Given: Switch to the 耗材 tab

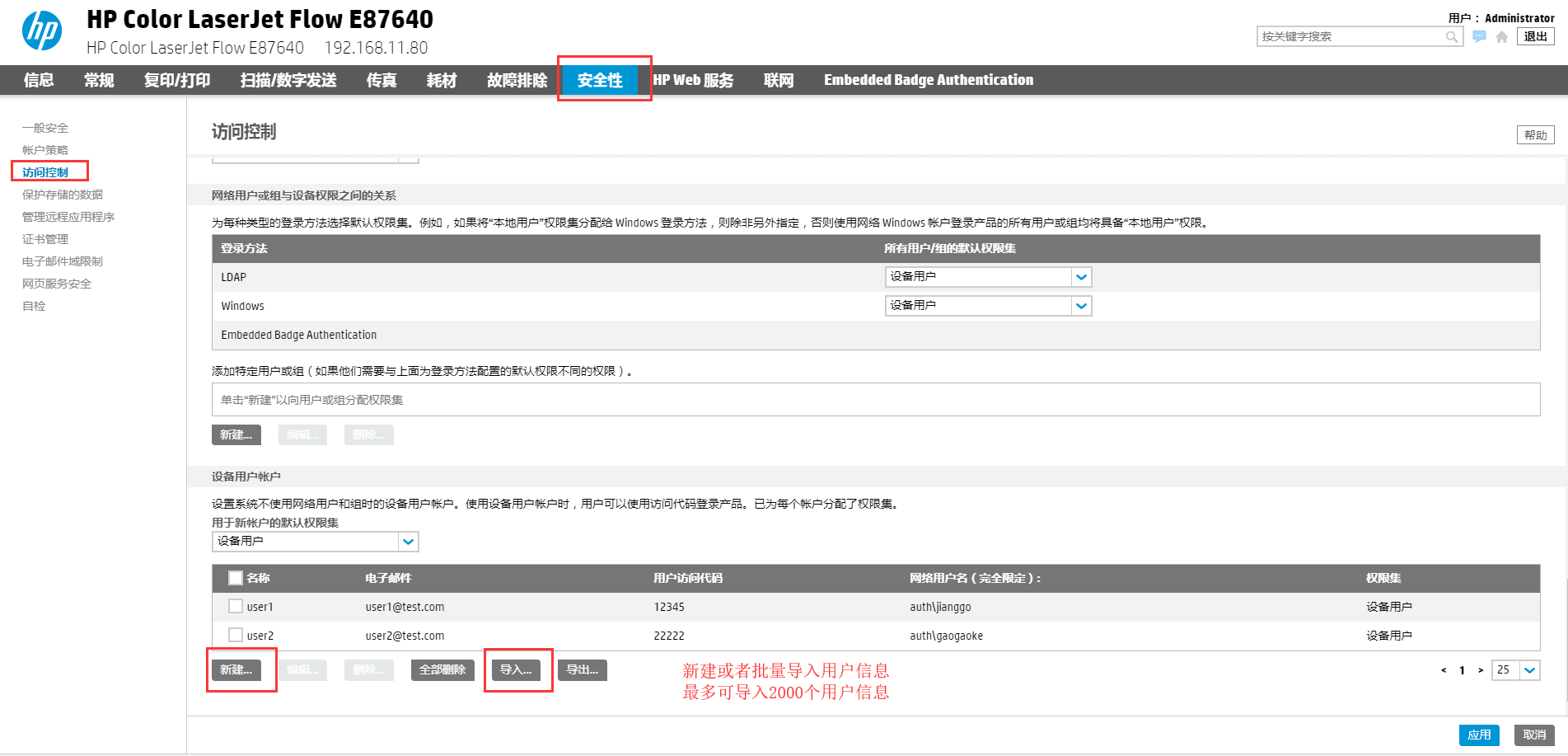Looking at the screenshot, I should click(442, 80).
